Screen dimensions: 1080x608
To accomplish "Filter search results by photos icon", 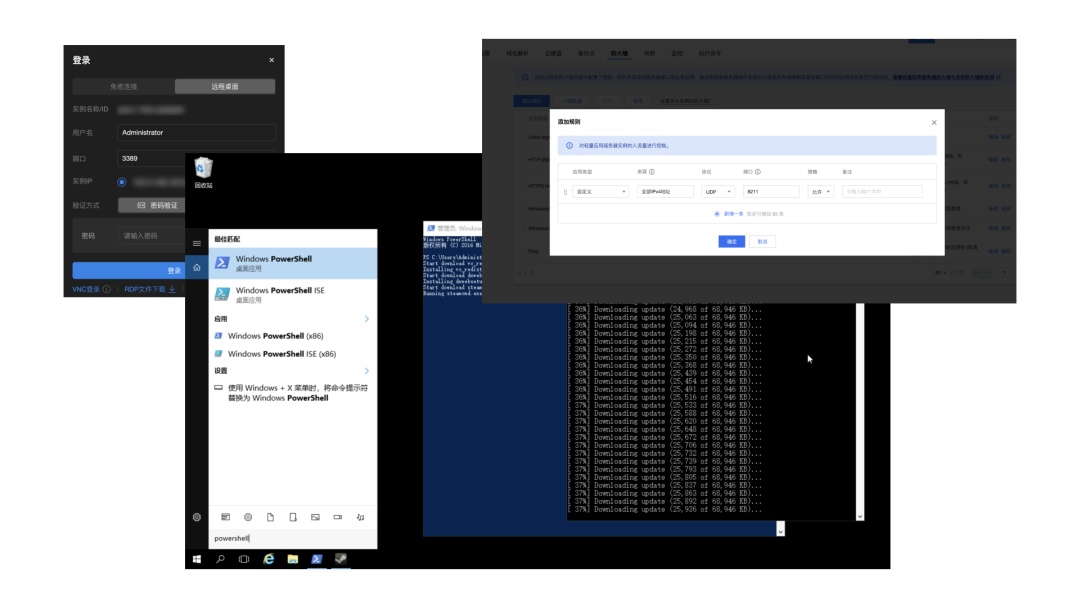I will pyautogui.click(x=315, y=517).
